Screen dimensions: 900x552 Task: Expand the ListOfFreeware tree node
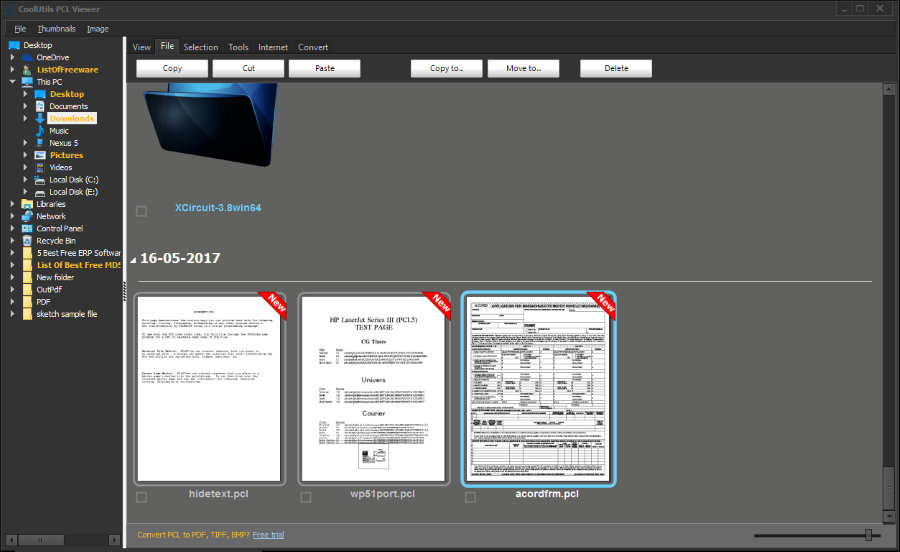tap(12, 69)
